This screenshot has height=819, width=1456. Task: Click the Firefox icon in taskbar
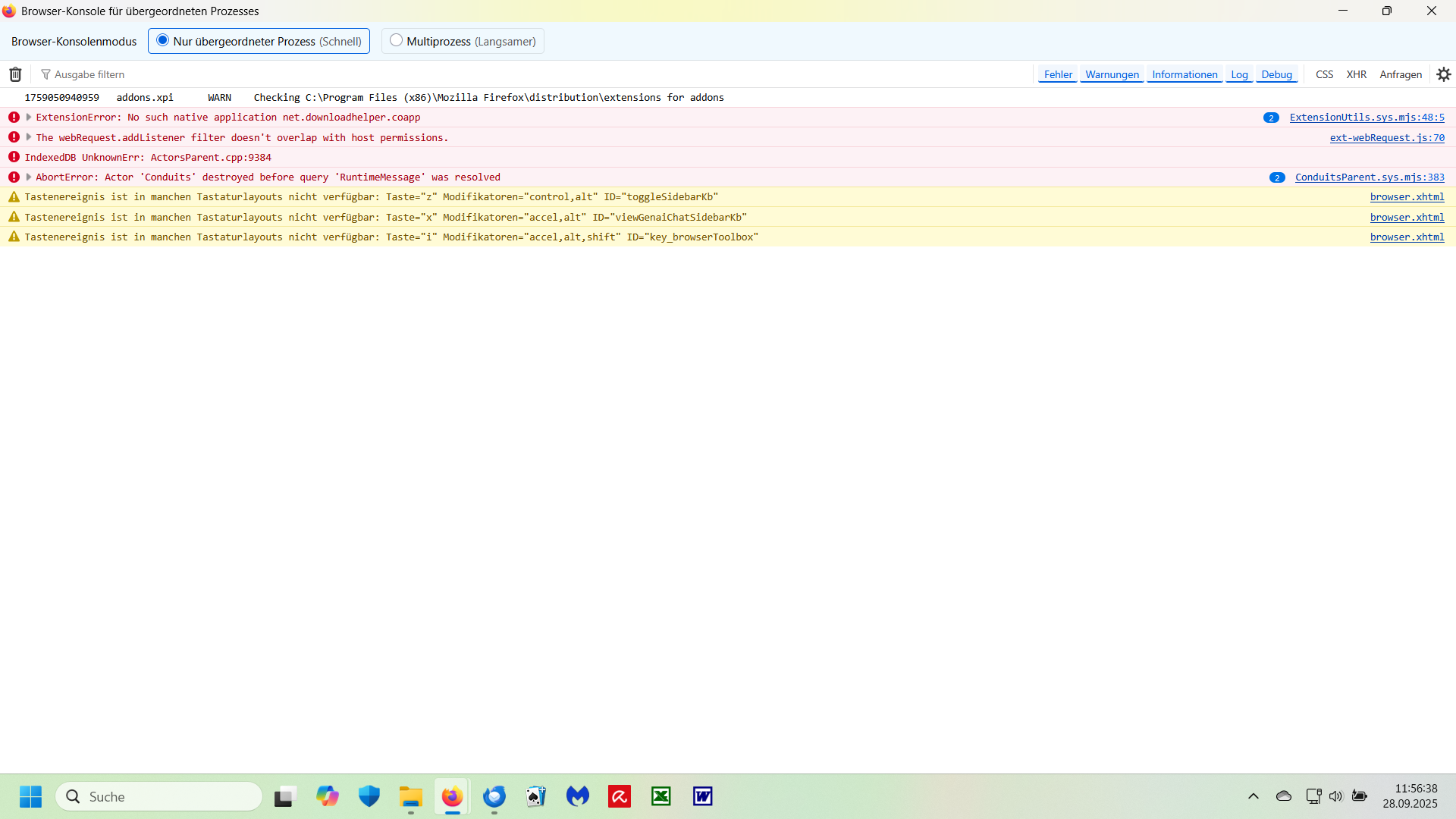452,796
